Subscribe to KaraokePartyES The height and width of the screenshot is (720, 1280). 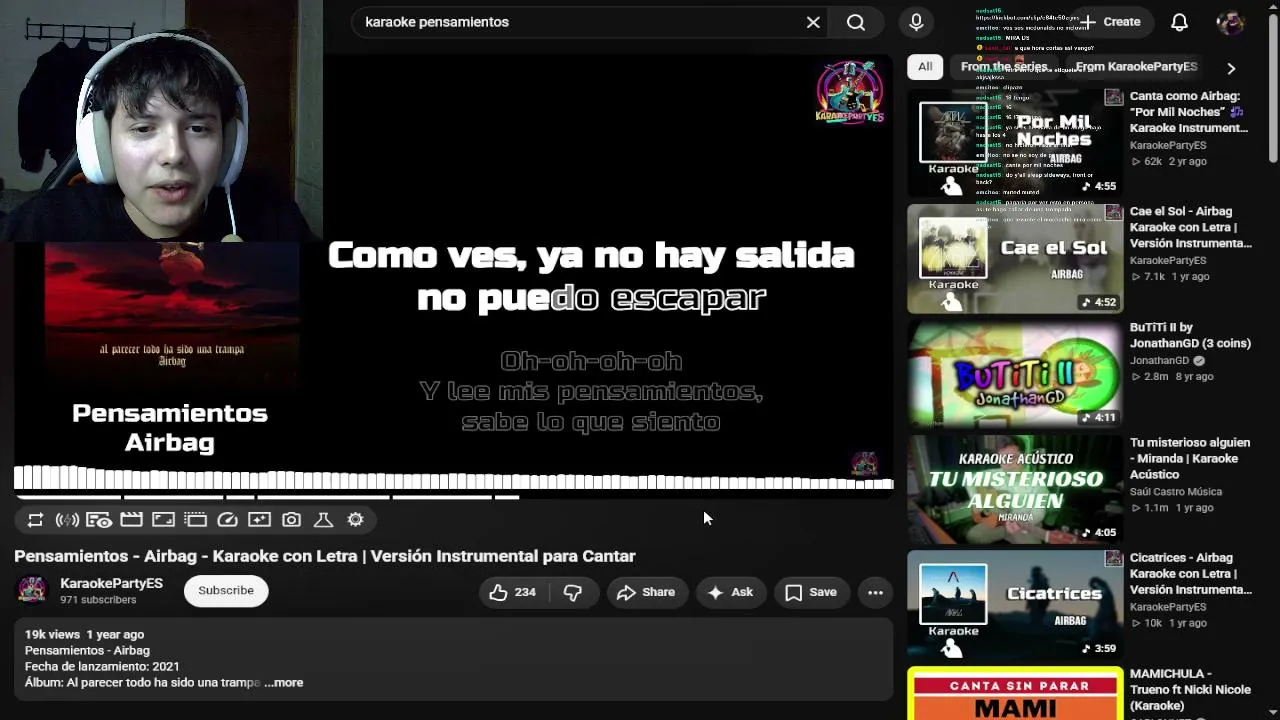(226, 590)
